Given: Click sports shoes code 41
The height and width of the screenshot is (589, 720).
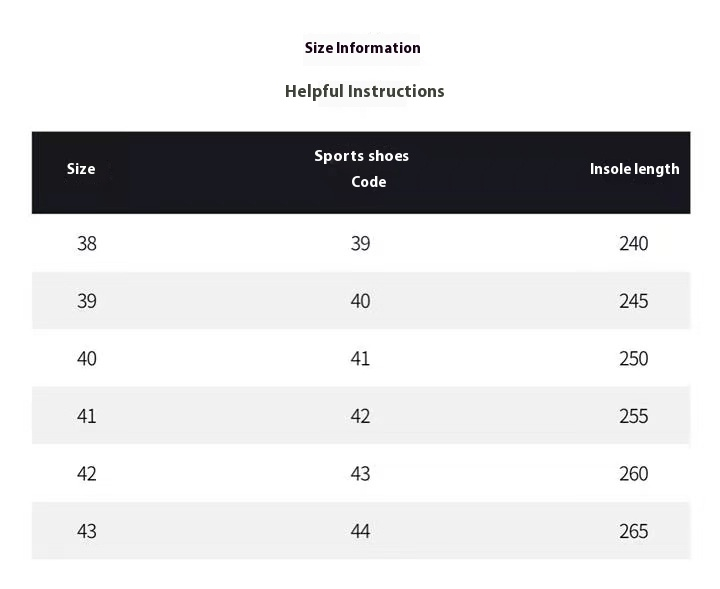Looking at the screenshot, I should click(x=360, y=359).
